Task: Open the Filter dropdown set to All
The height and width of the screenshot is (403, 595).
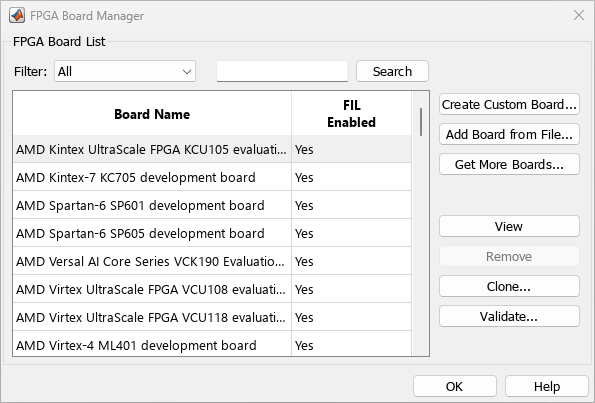Action: pos(125,71)
